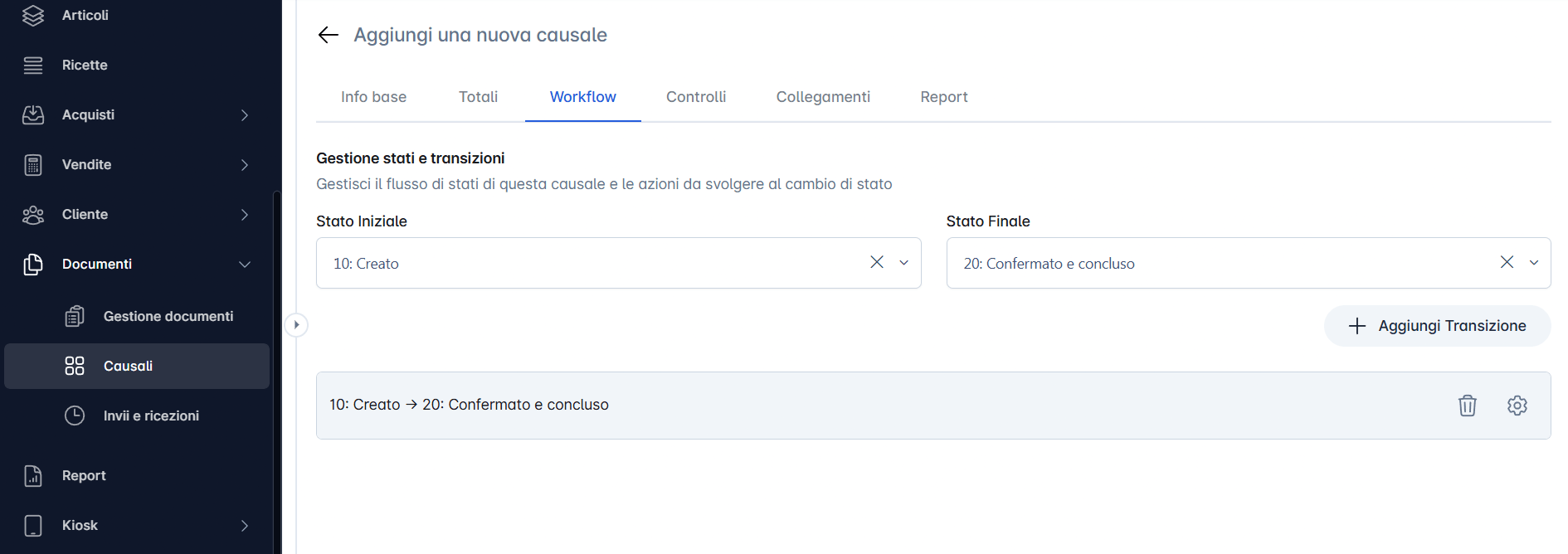Open the Collegamenti tab

coord(823,97)
